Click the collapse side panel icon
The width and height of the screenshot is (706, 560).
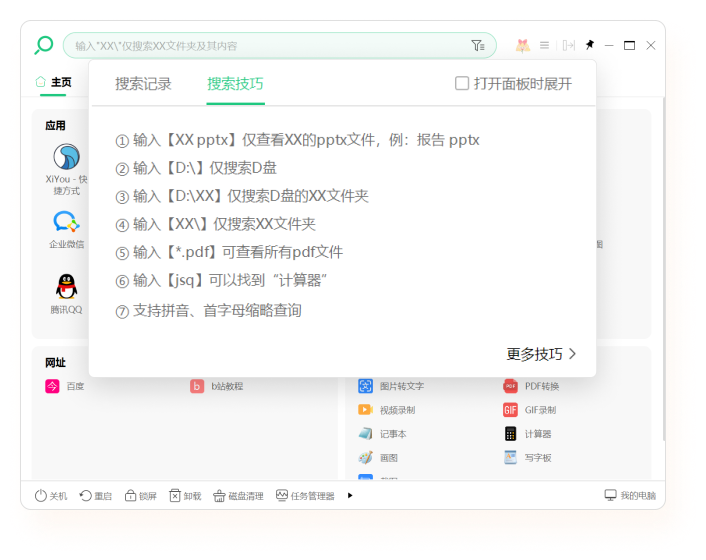click(569, 45)
